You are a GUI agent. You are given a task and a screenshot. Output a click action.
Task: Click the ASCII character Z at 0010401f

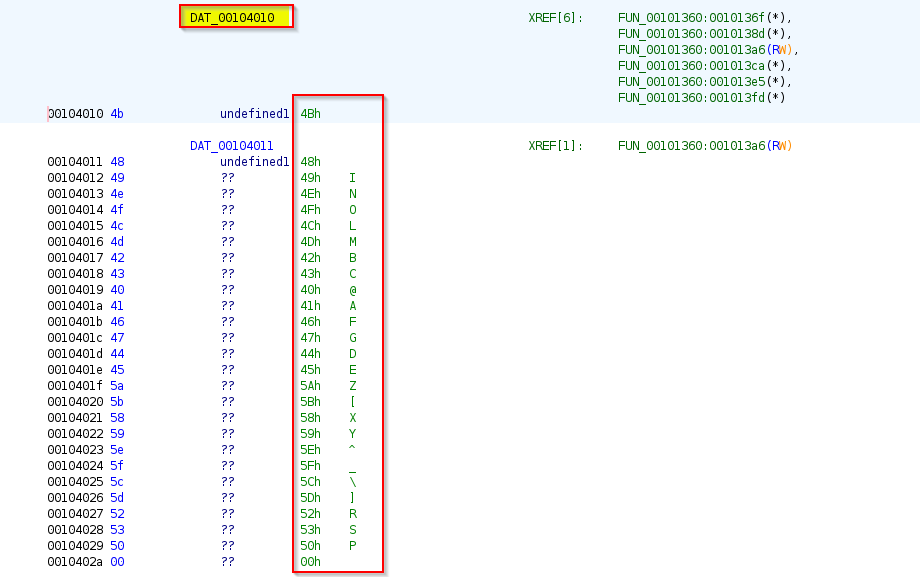tap(353, 386)
